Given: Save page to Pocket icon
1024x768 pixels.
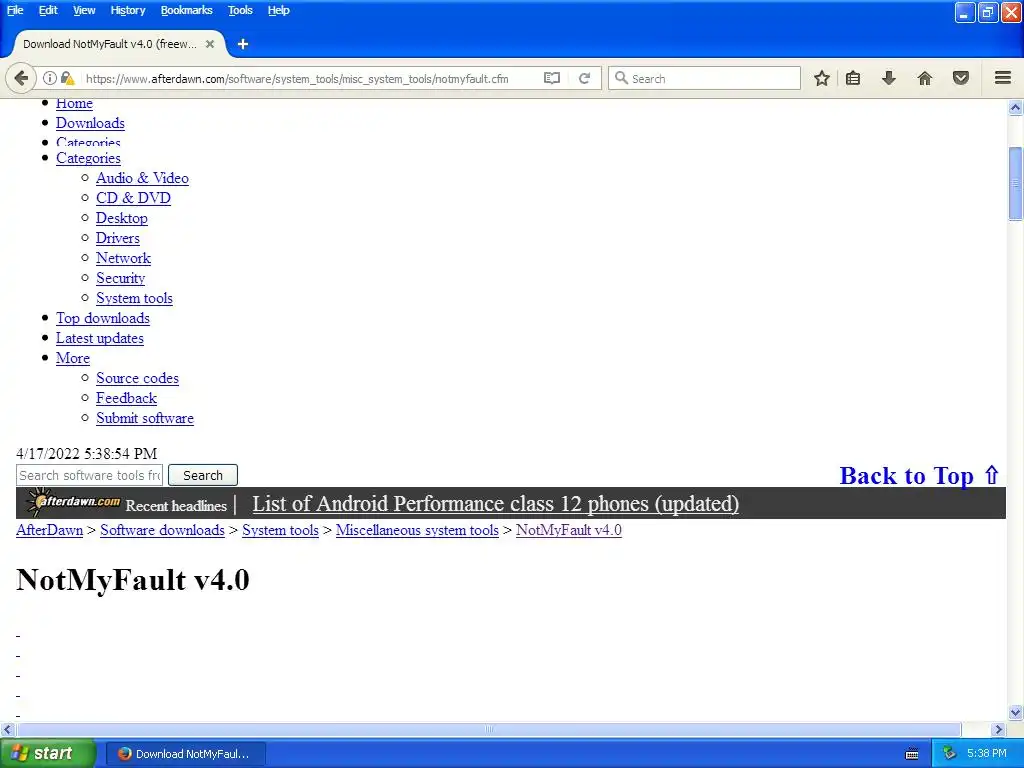Looking at the screenshot, I should click(961, 78).
